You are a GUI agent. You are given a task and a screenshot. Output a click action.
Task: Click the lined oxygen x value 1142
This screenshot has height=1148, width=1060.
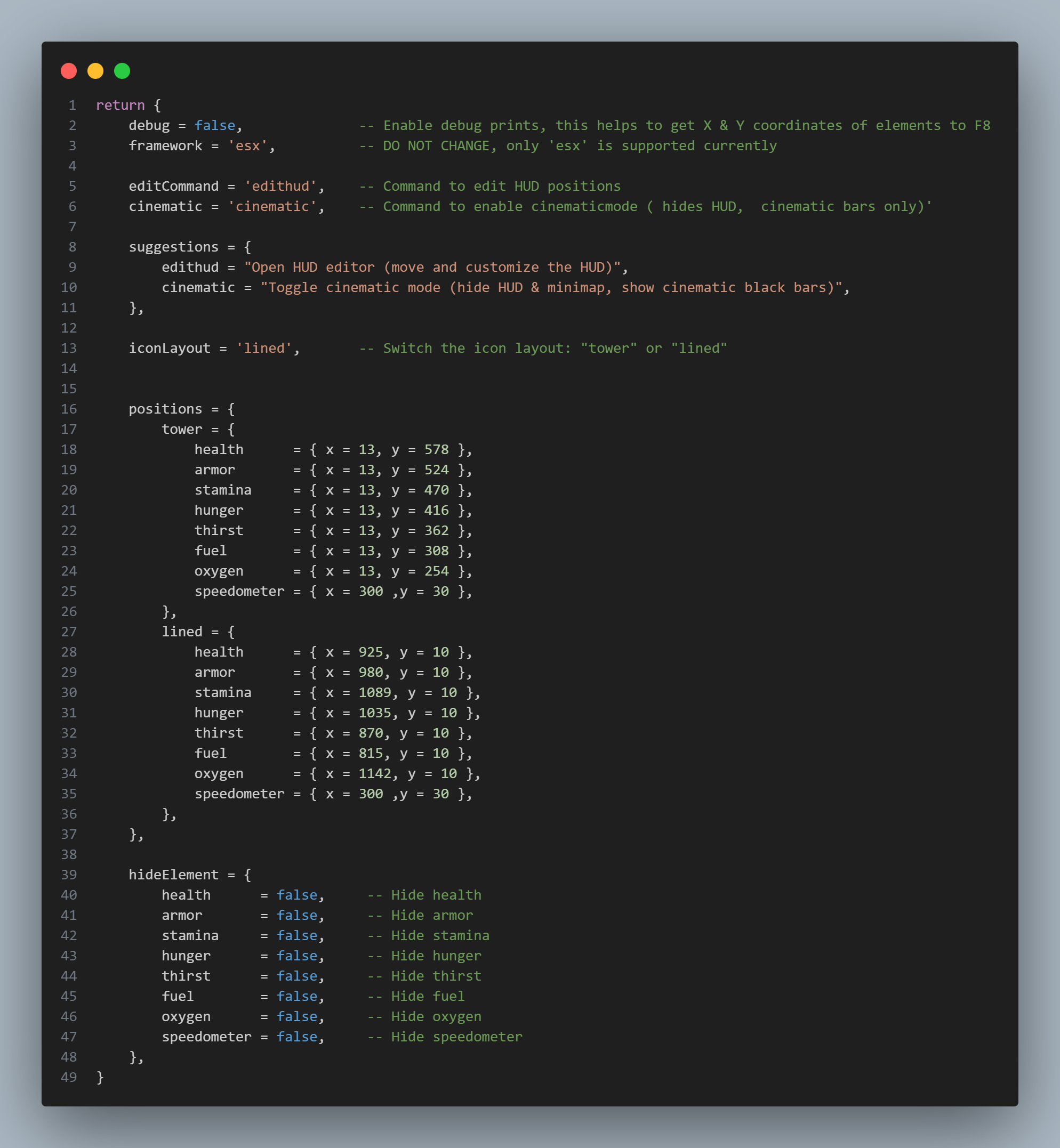pyautogui.click(x=374, y=773)
